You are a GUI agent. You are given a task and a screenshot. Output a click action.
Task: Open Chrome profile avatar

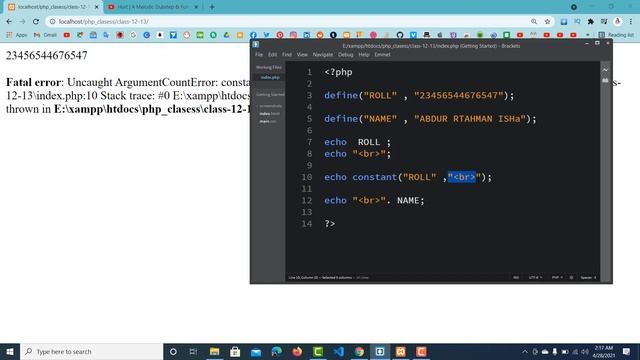pyautogui.click(x=618, y=21)
